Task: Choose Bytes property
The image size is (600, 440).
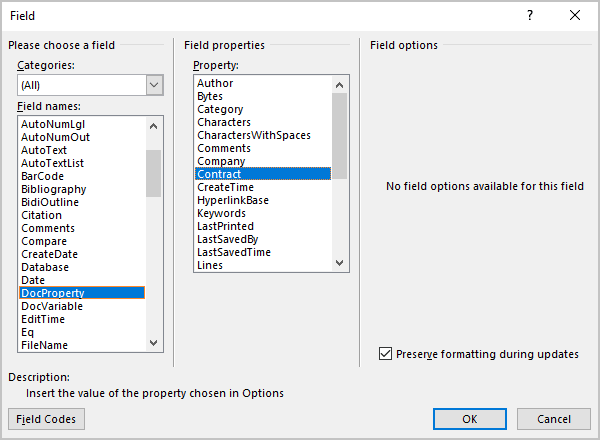Action: pyautogui.click(x=263, y=96)
